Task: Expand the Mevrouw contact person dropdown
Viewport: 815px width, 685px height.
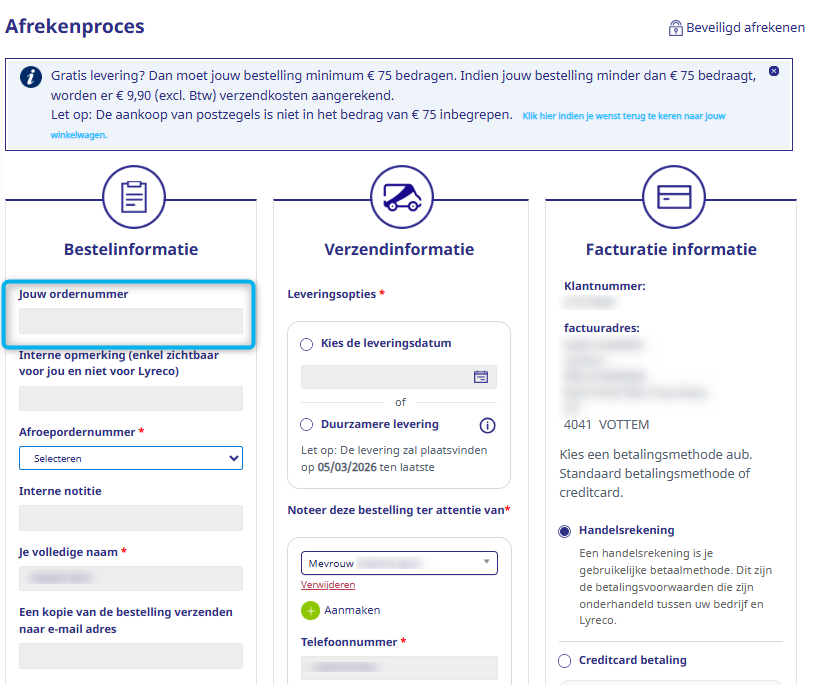Action: tap(399, 562)
